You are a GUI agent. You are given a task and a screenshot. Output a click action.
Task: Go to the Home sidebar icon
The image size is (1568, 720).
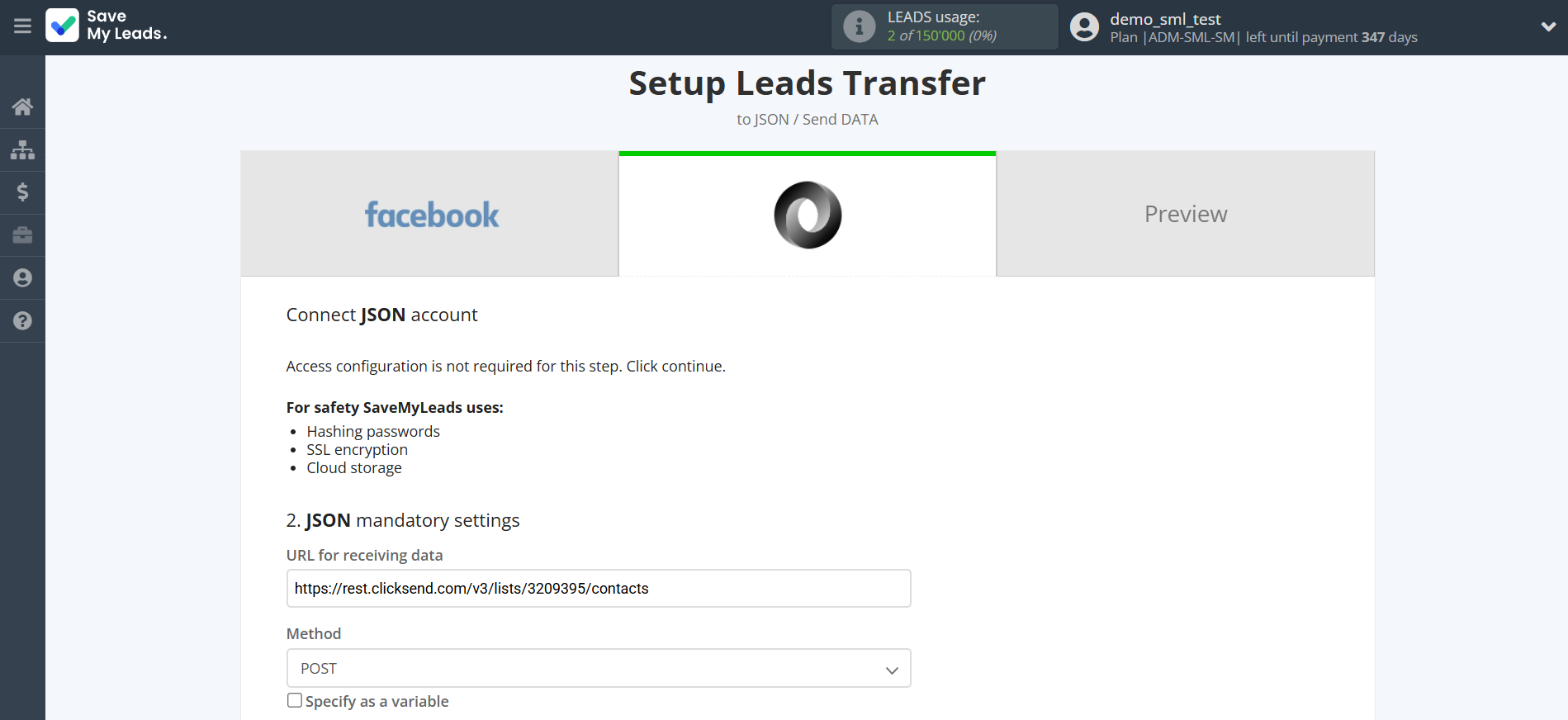pos(22,107)
